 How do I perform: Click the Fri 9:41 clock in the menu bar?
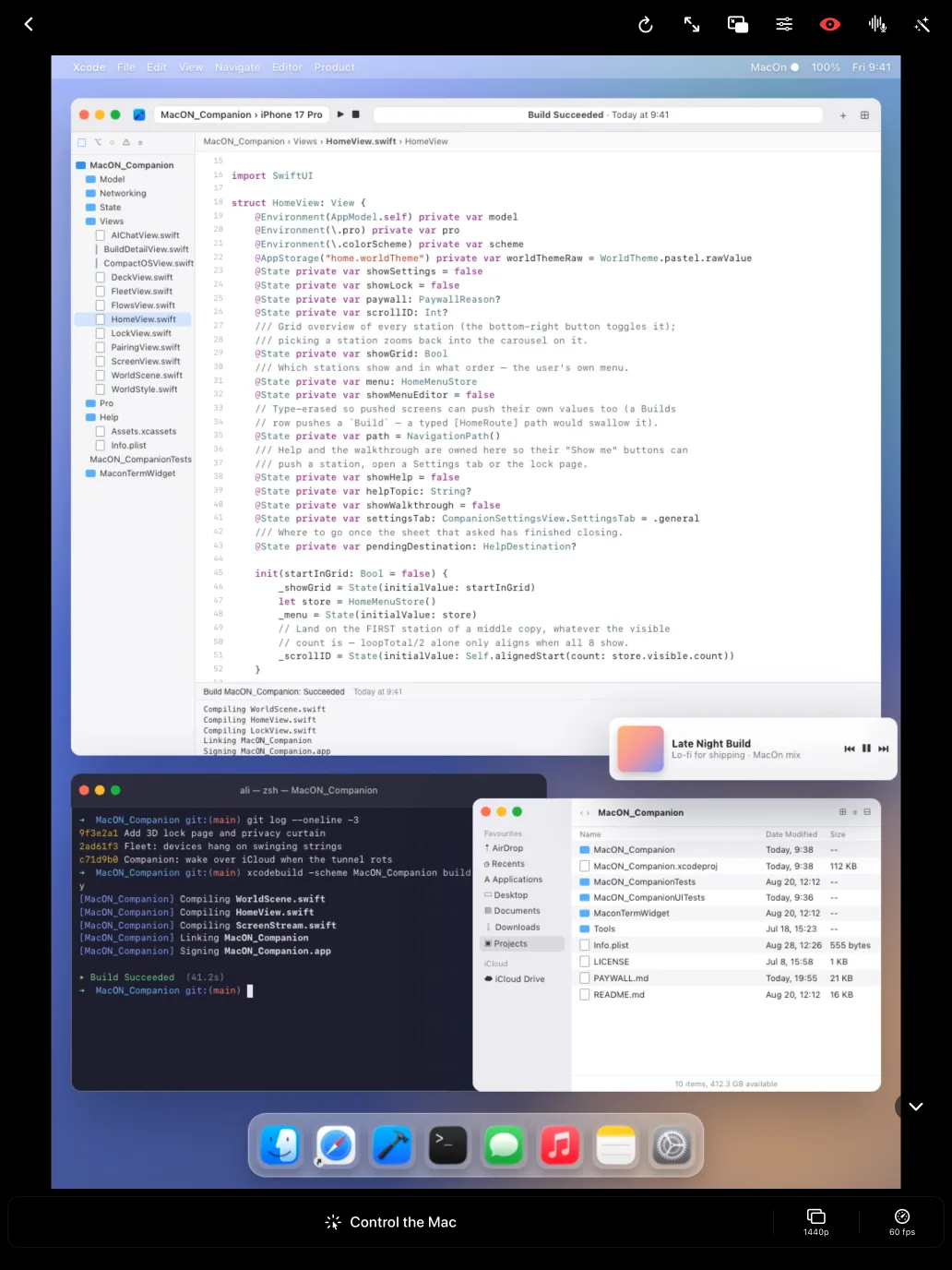click(871, 67)
